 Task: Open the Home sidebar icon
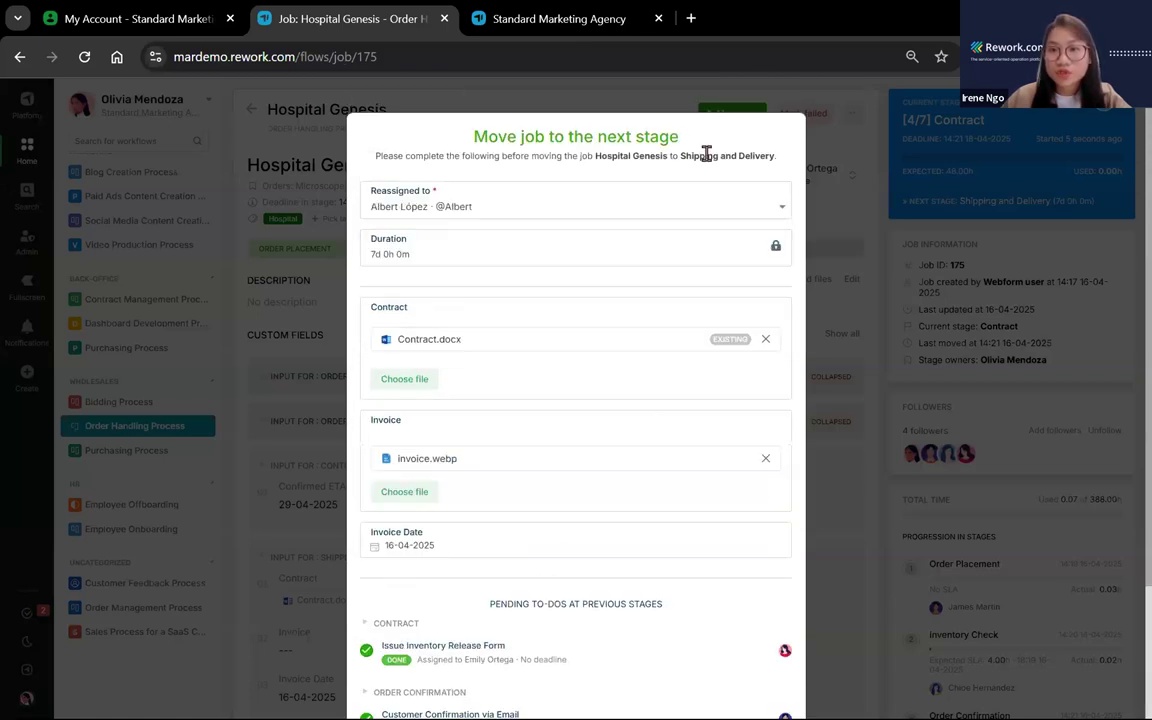point(27,150)
